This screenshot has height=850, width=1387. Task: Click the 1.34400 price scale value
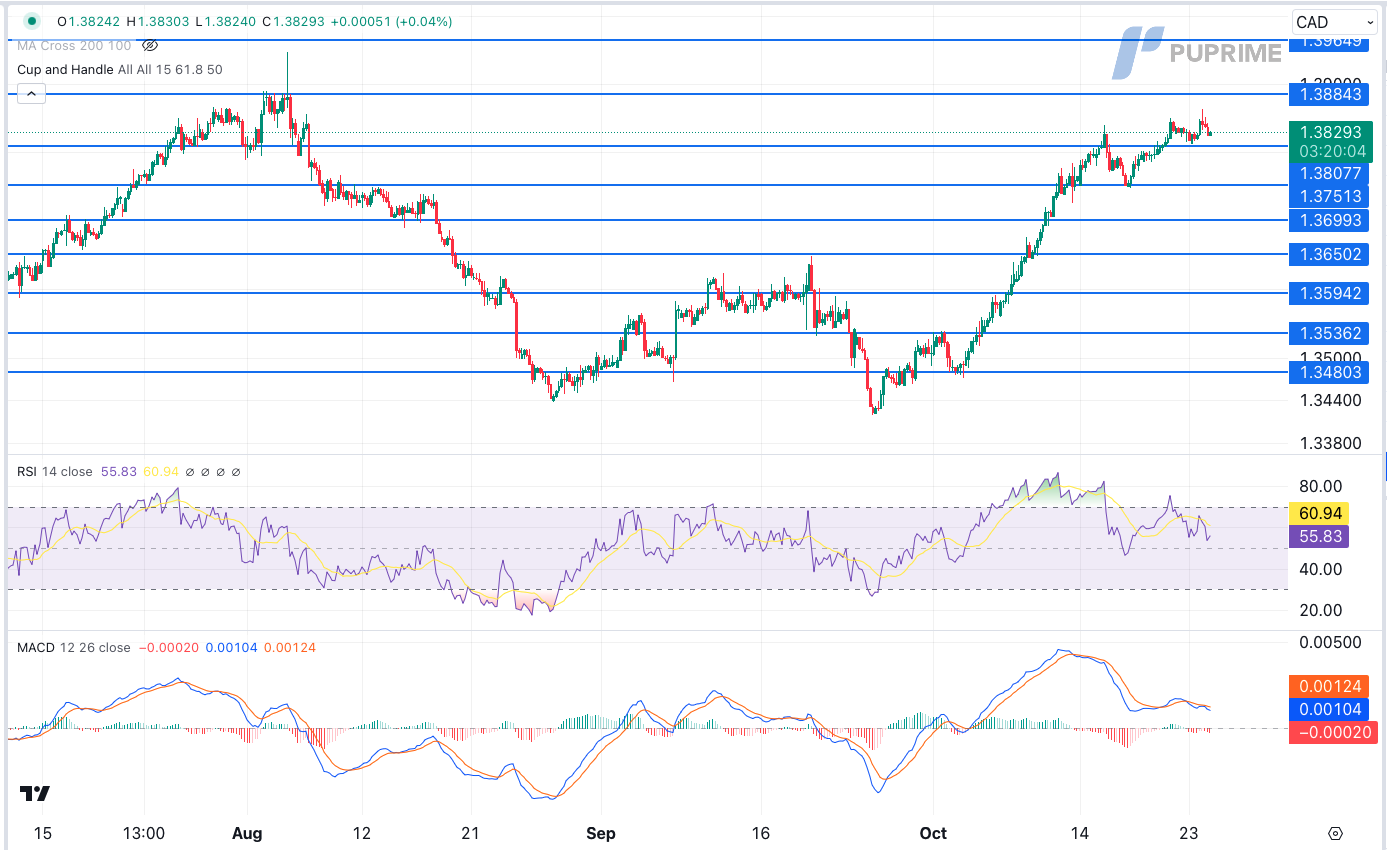coord(1330,400)
